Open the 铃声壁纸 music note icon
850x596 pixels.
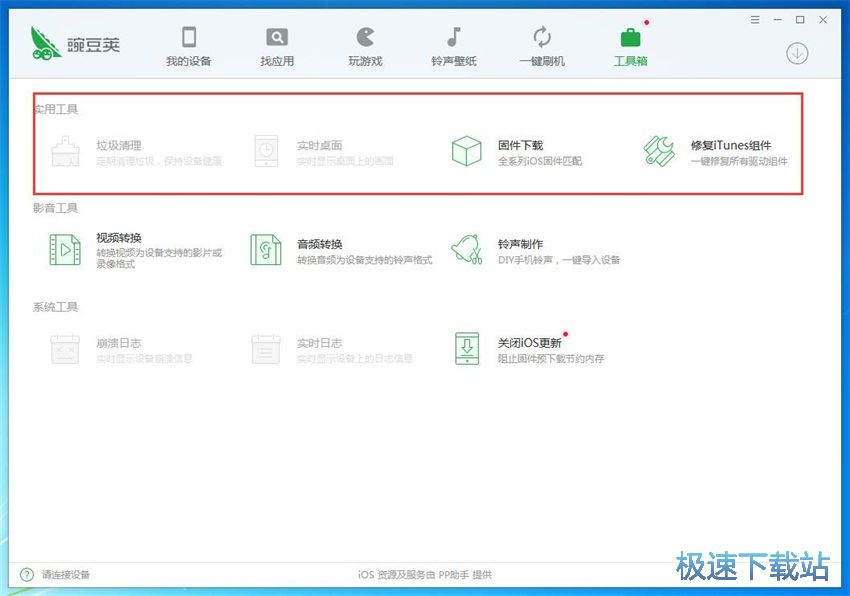pos(454,37)
